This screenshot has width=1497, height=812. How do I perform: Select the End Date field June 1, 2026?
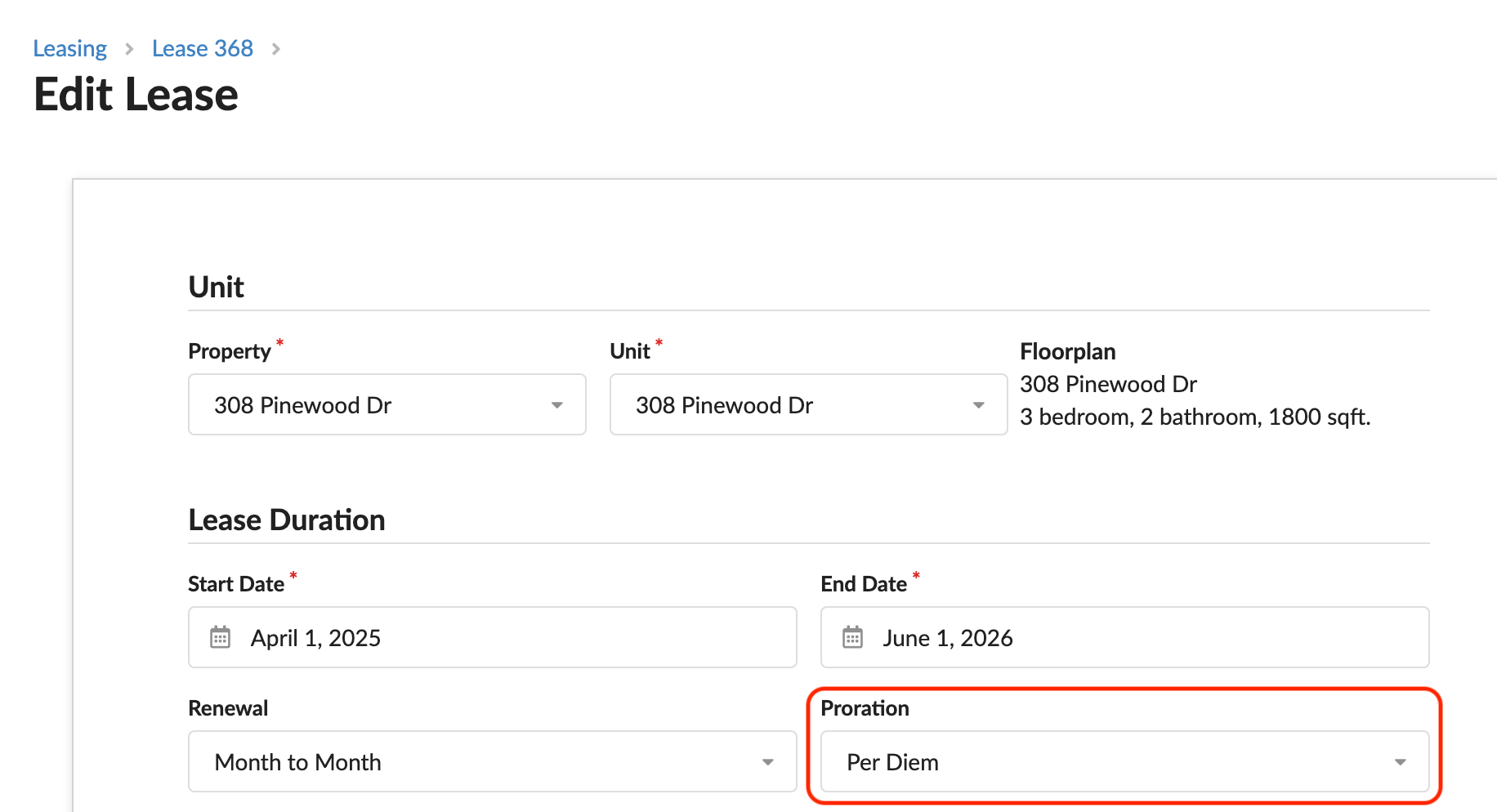click(1125, 637)
